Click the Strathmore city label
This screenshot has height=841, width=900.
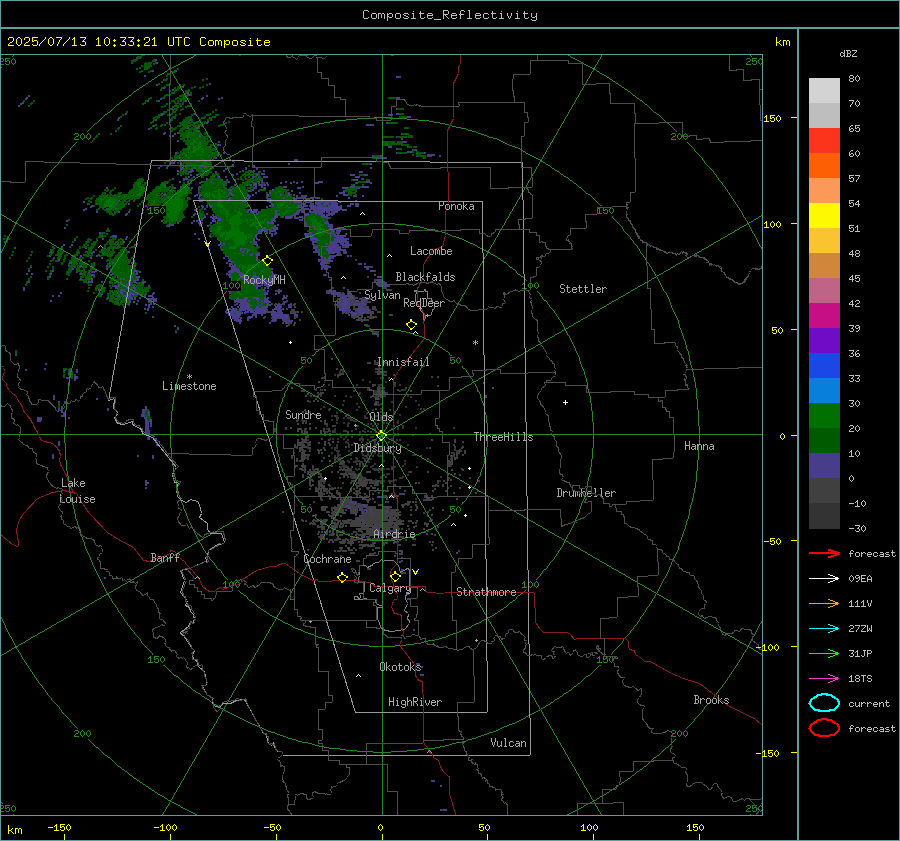(x=486, y=592)
